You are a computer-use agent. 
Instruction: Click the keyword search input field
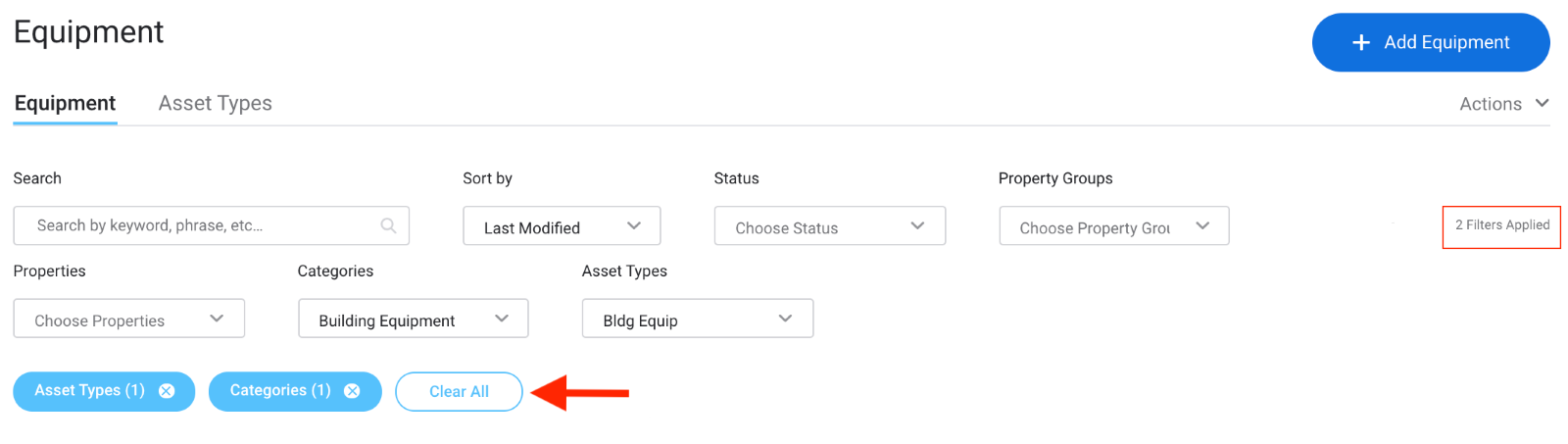(196, 225)
